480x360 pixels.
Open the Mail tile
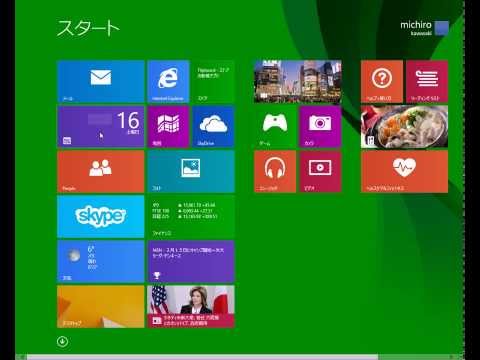[x=100, y=81]
